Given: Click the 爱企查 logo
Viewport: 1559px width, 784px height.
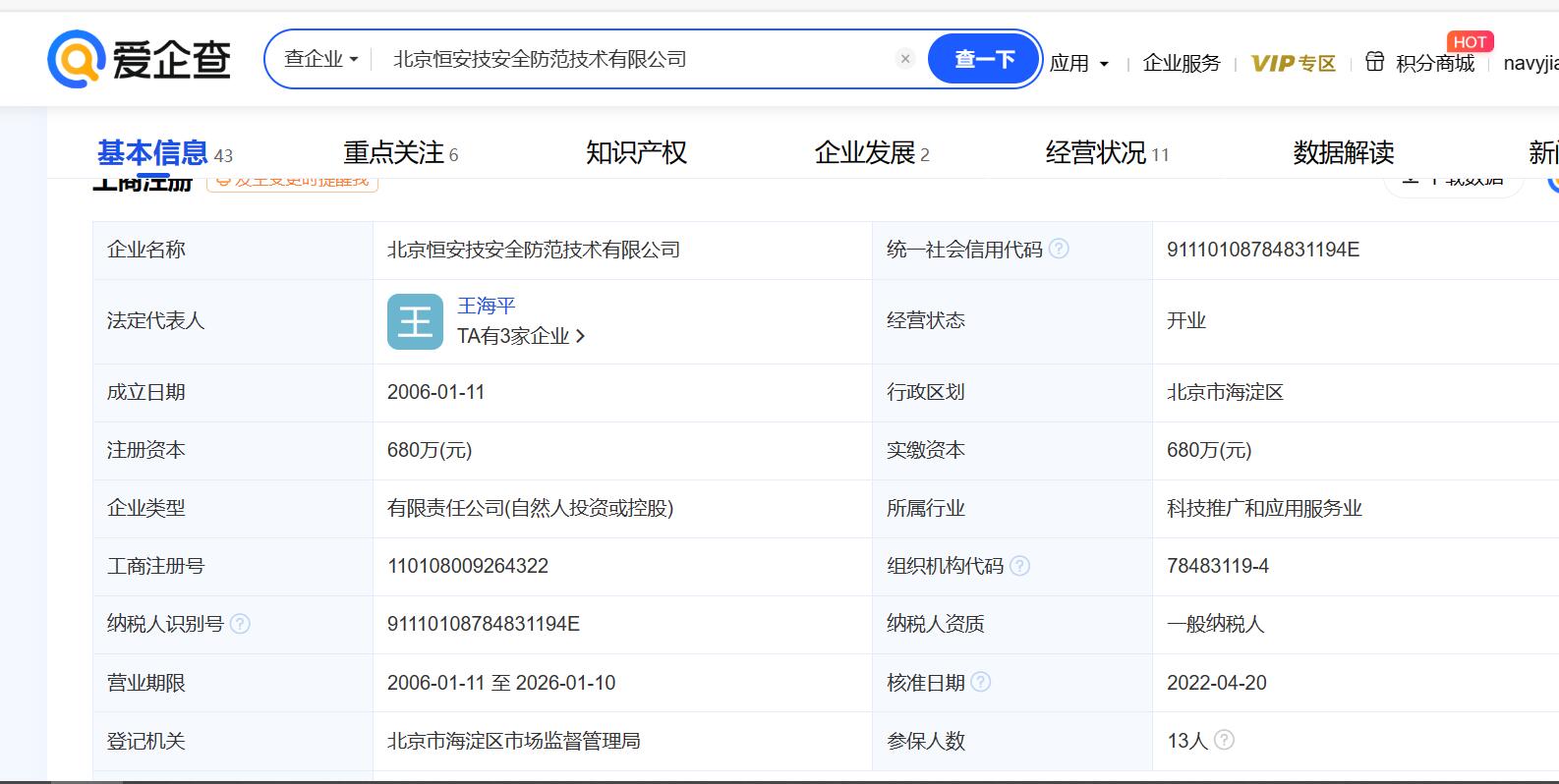Looking at the screenshot, I should [x=140, y=59].
